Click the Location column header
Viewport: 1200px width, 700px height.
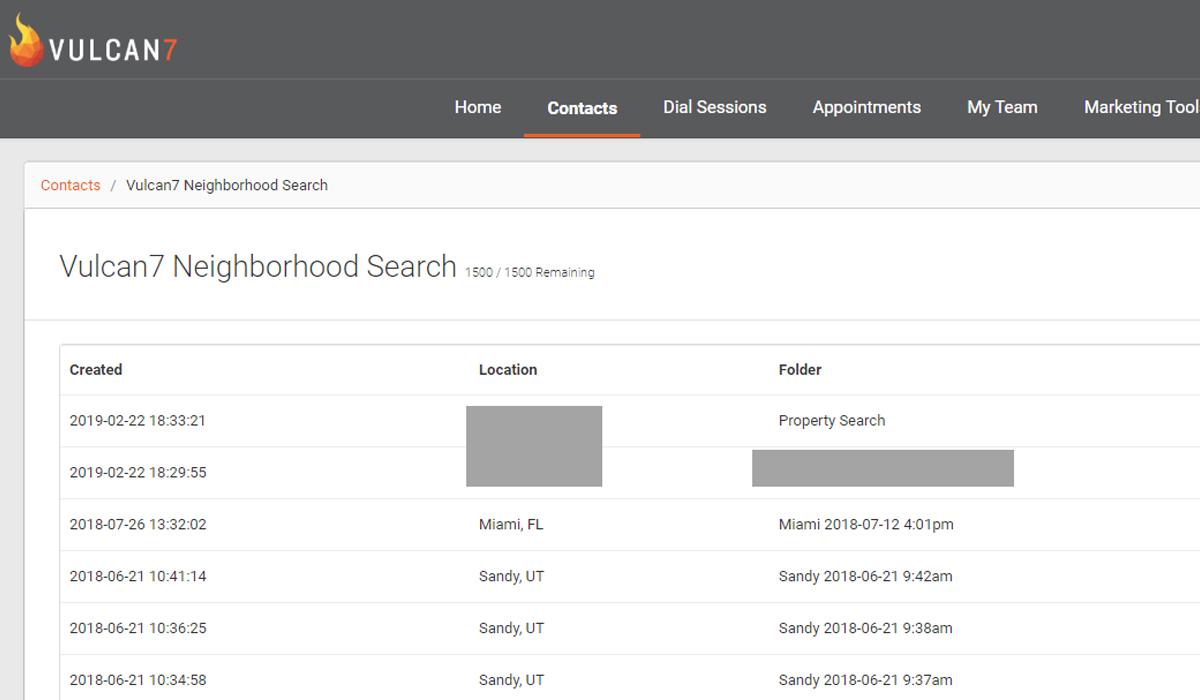(x=508, y=370)
